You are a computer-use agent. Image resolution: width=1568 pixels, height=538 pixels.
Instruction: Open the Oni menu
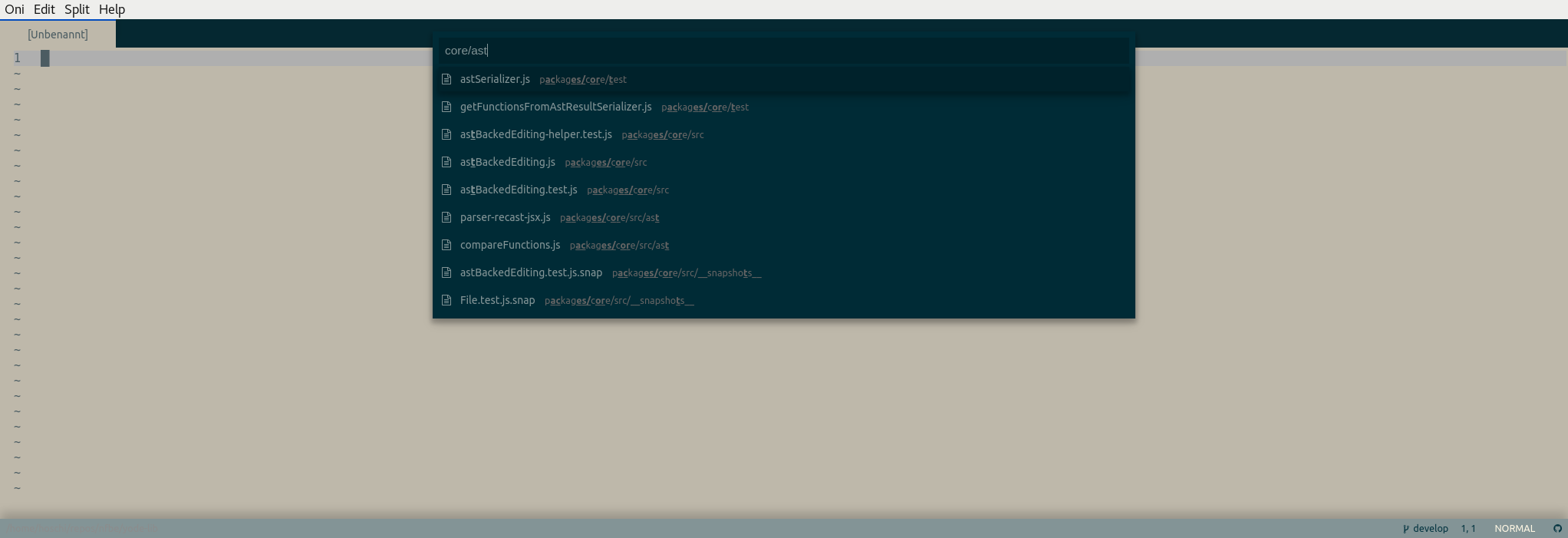pyautogui.click(x=14, y=9)
